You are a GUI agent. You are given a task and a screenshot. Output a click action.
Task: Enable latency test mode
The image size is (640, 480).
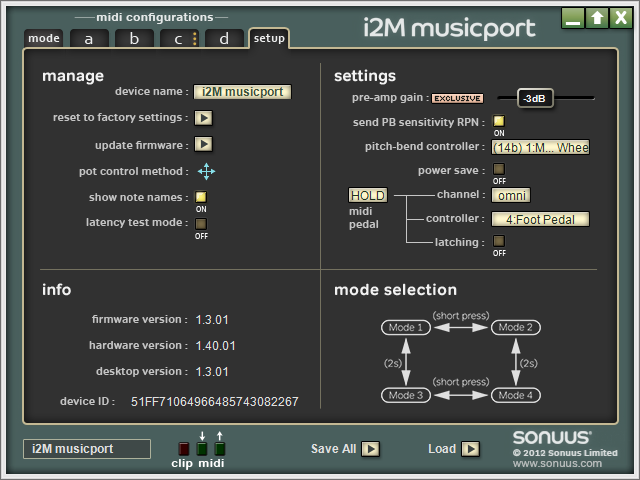pyautogui.click(x=201, y=224)
